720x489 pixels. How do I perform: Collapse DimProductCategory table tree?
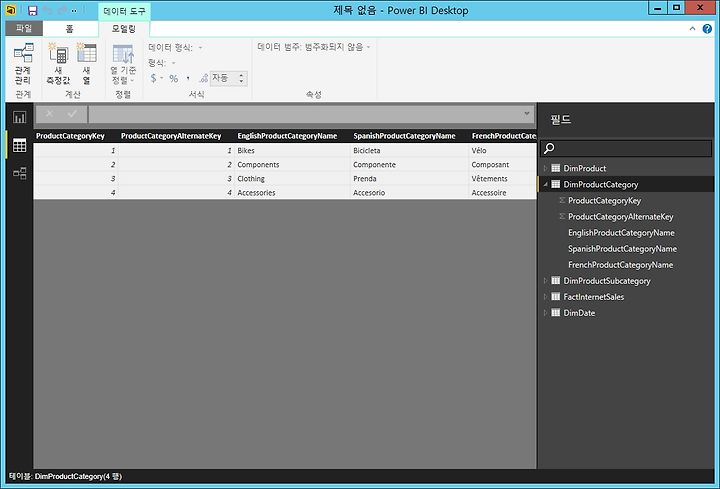coord(545,184)
